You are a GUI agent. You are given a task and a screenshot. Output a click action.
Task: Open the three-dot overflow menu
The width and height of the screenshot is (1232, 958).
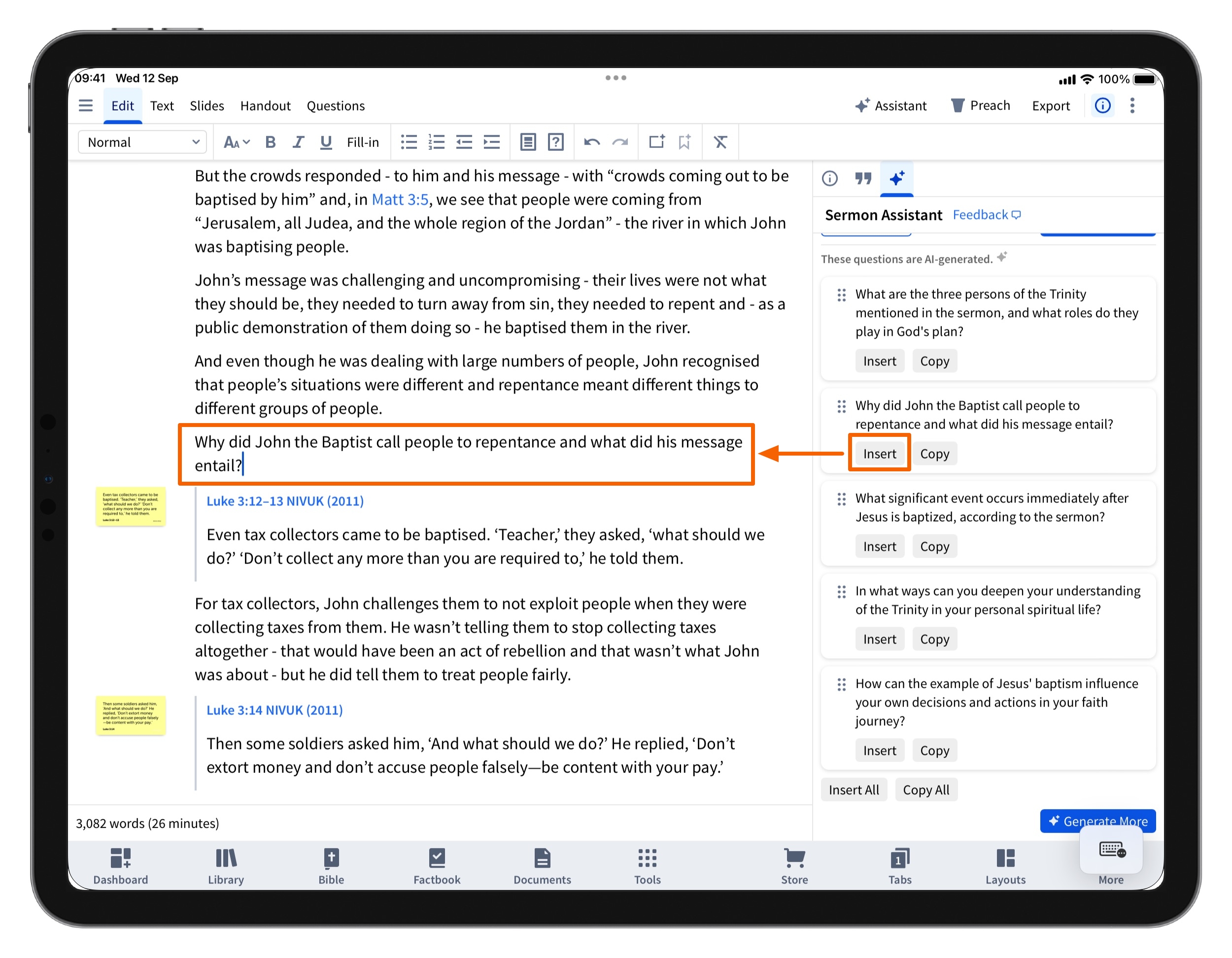[1132, 106]
